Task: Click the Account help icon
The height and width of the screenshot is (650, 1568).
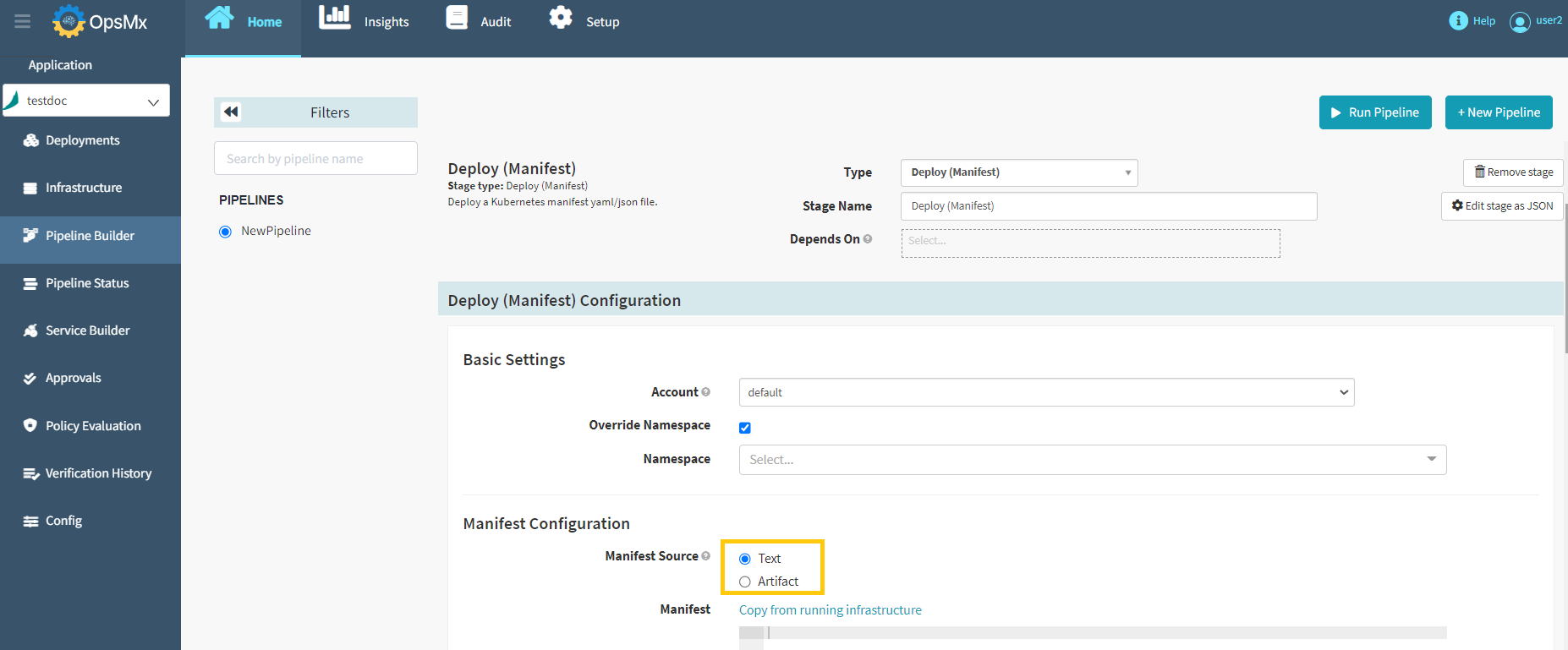Action: [706, 392]
